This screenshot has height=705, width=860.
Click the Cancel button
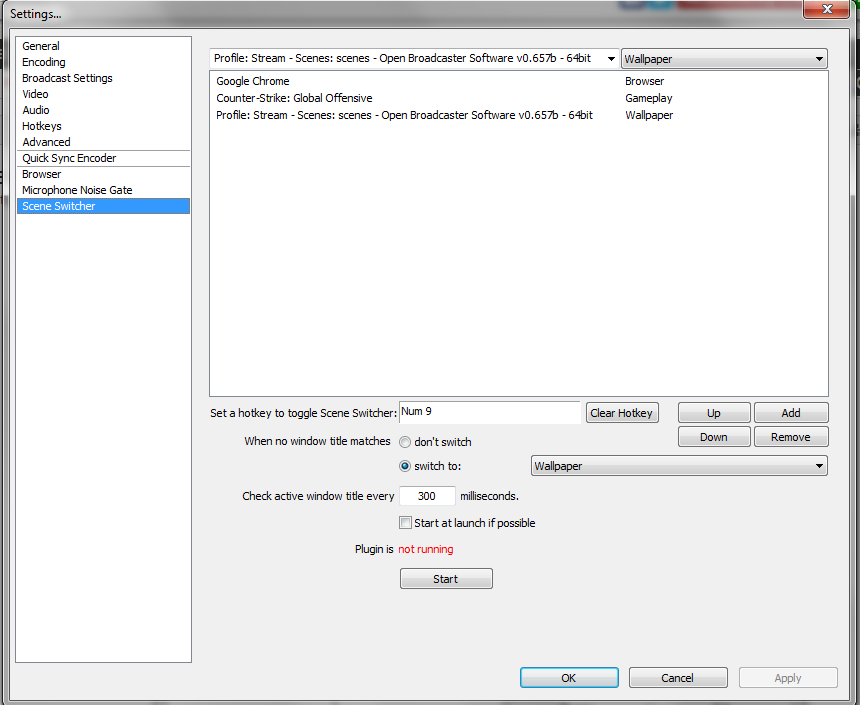tap(677, 678)
